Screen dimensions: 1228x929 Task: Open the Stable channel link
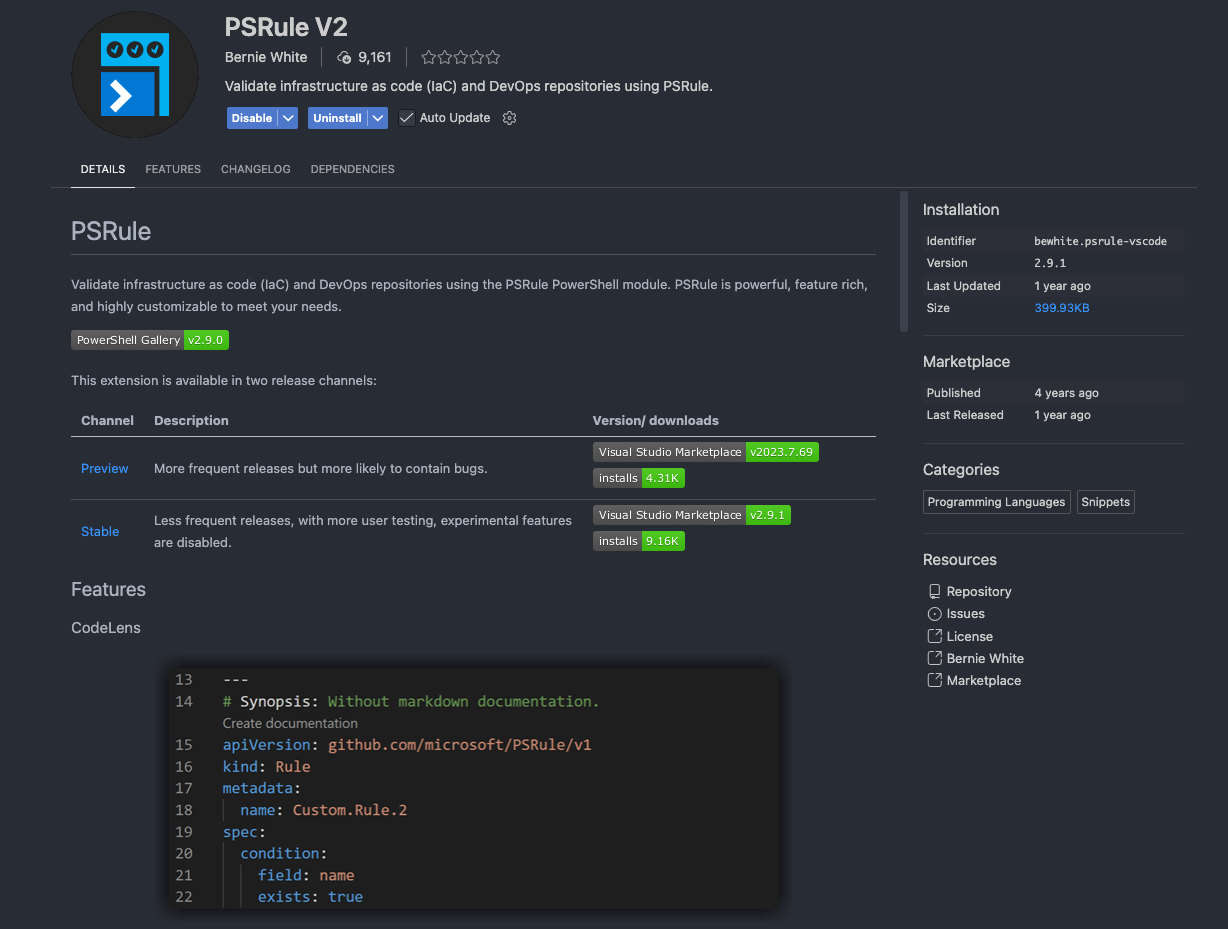coord(100,531)
